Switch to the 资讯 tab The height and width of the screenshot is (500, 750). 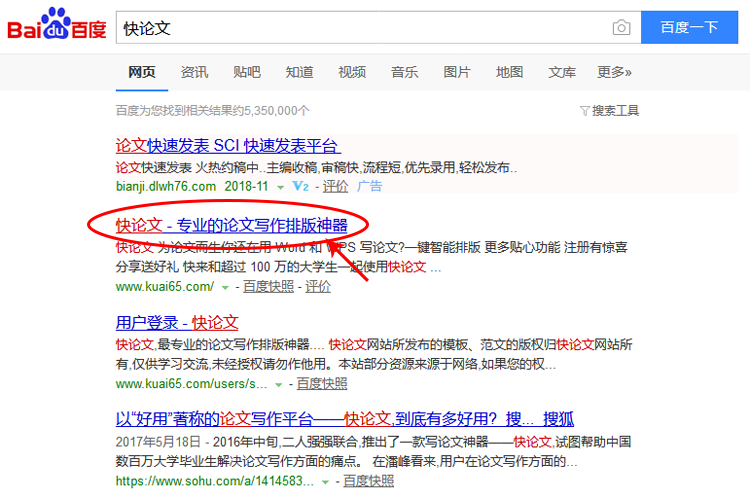pyautogui.click(x=194, y=72)
